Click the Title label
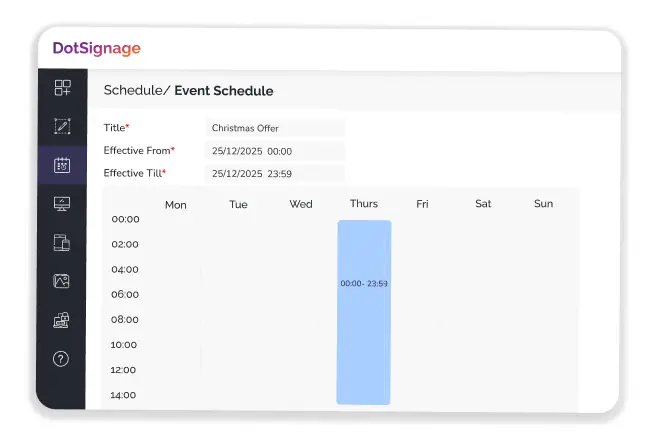The height and width of the screenshot is (439, 657). (116, 128)
